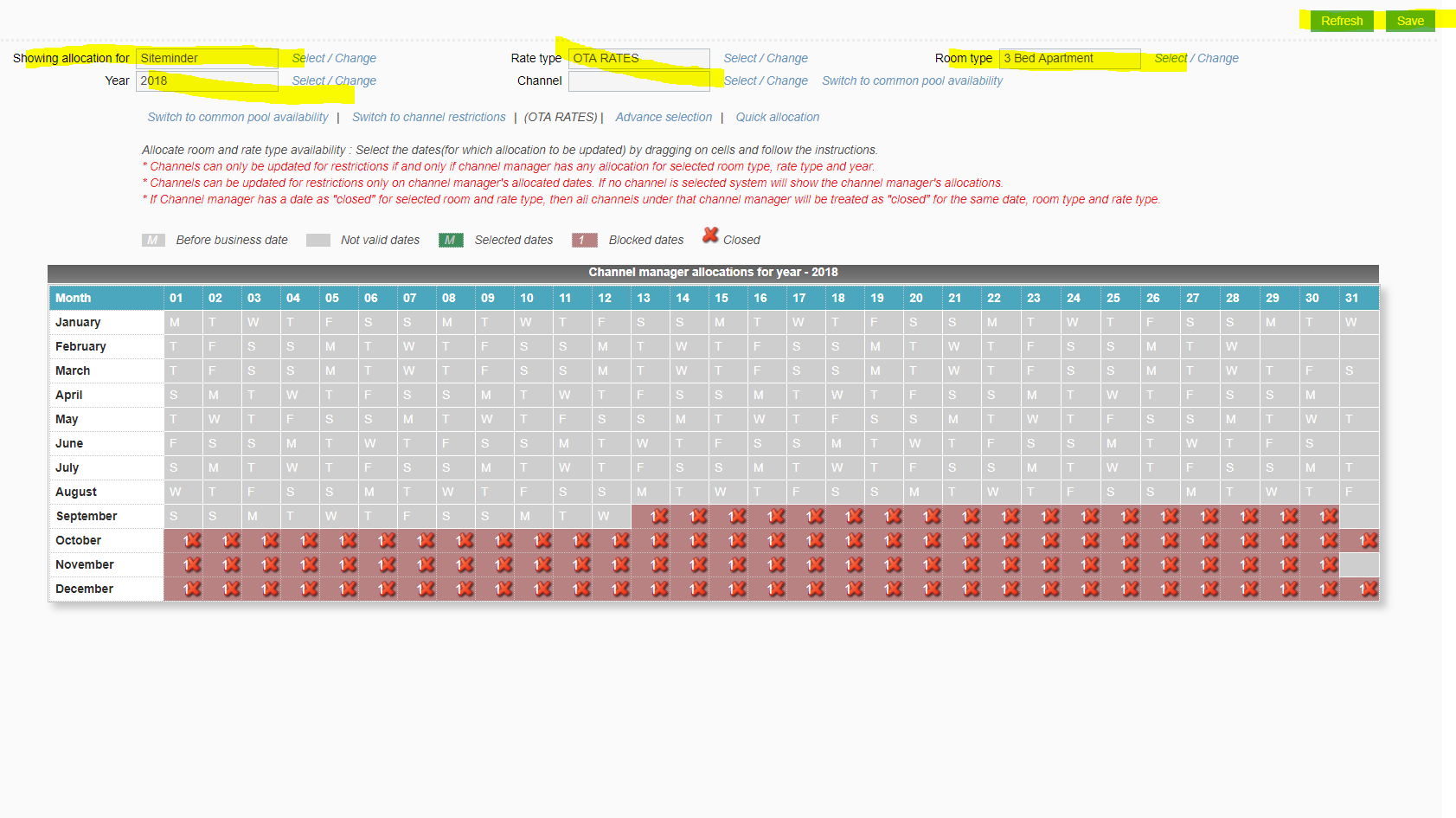Select closed icon on December 06

387,589
